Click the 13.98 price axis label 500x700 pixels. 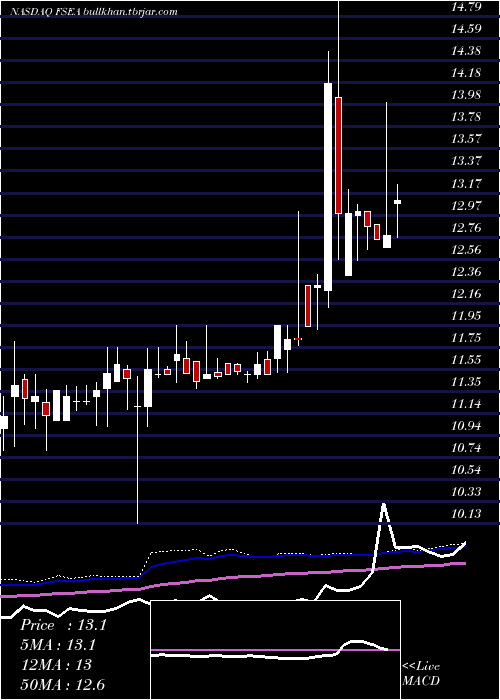466,95
